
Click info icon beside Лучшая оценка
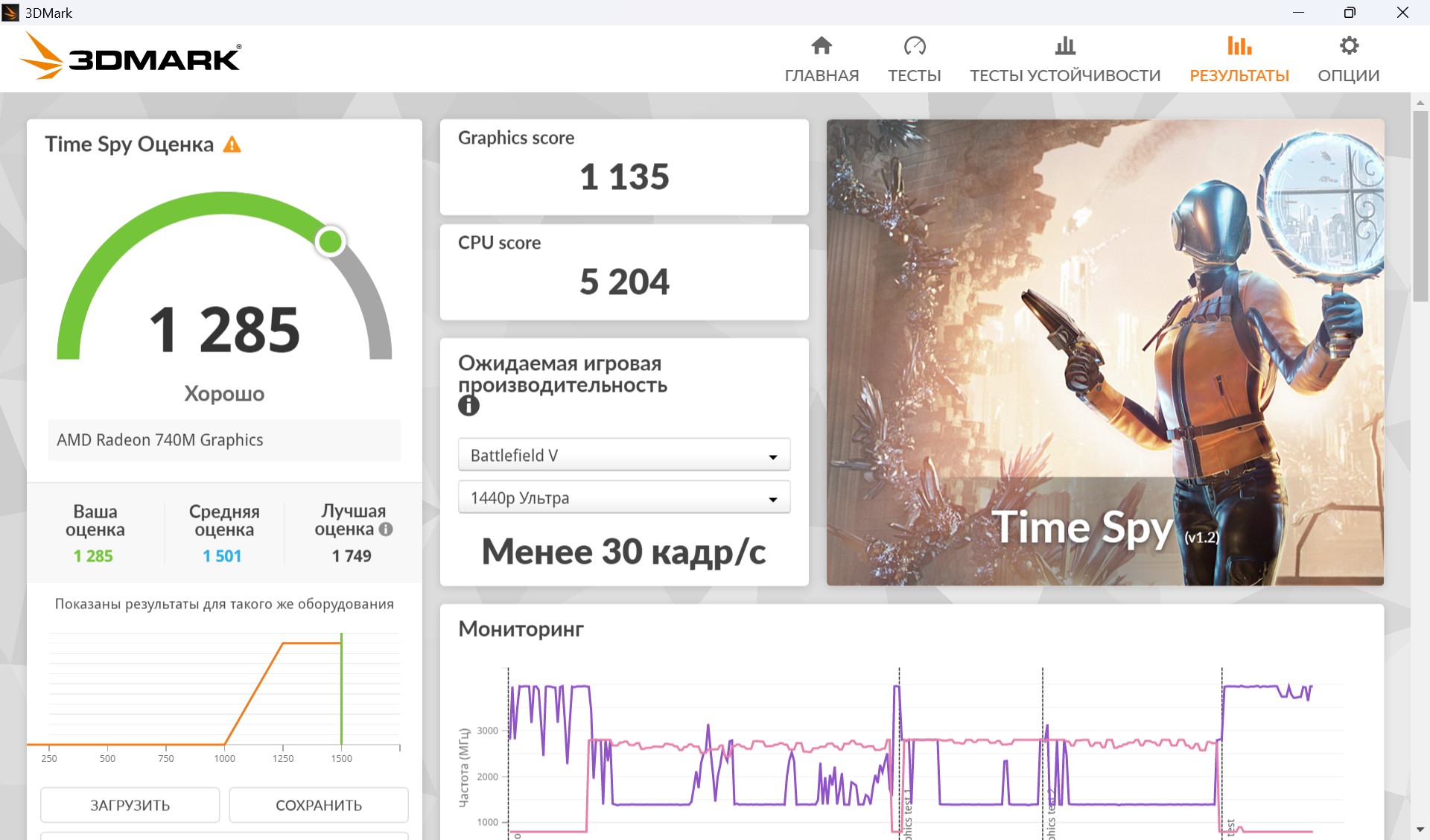tap(386, 529)
